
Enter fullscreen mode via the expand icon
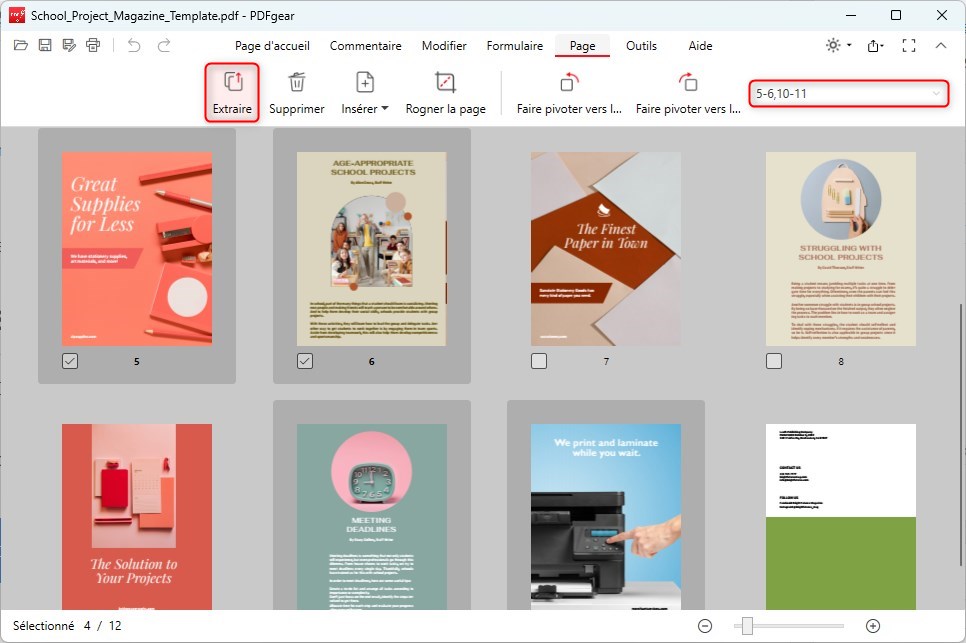coord(908,45)
